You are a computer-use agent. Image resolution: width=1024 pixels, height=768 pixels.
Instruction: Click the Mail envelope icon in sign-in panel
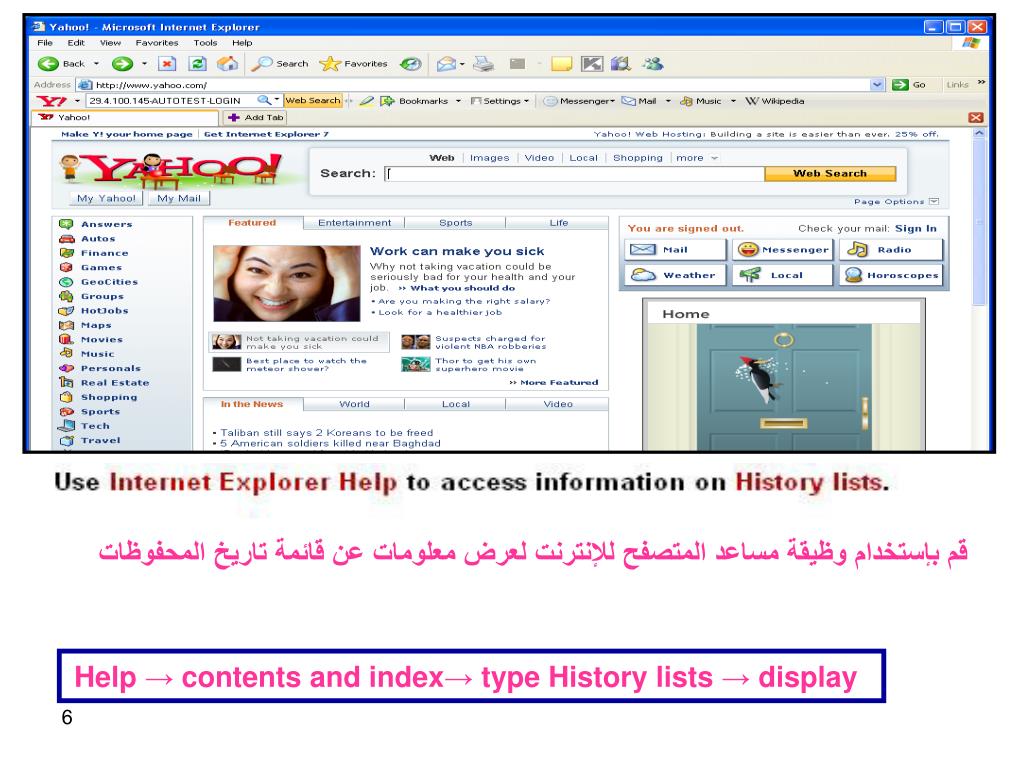tap(643, 249)
